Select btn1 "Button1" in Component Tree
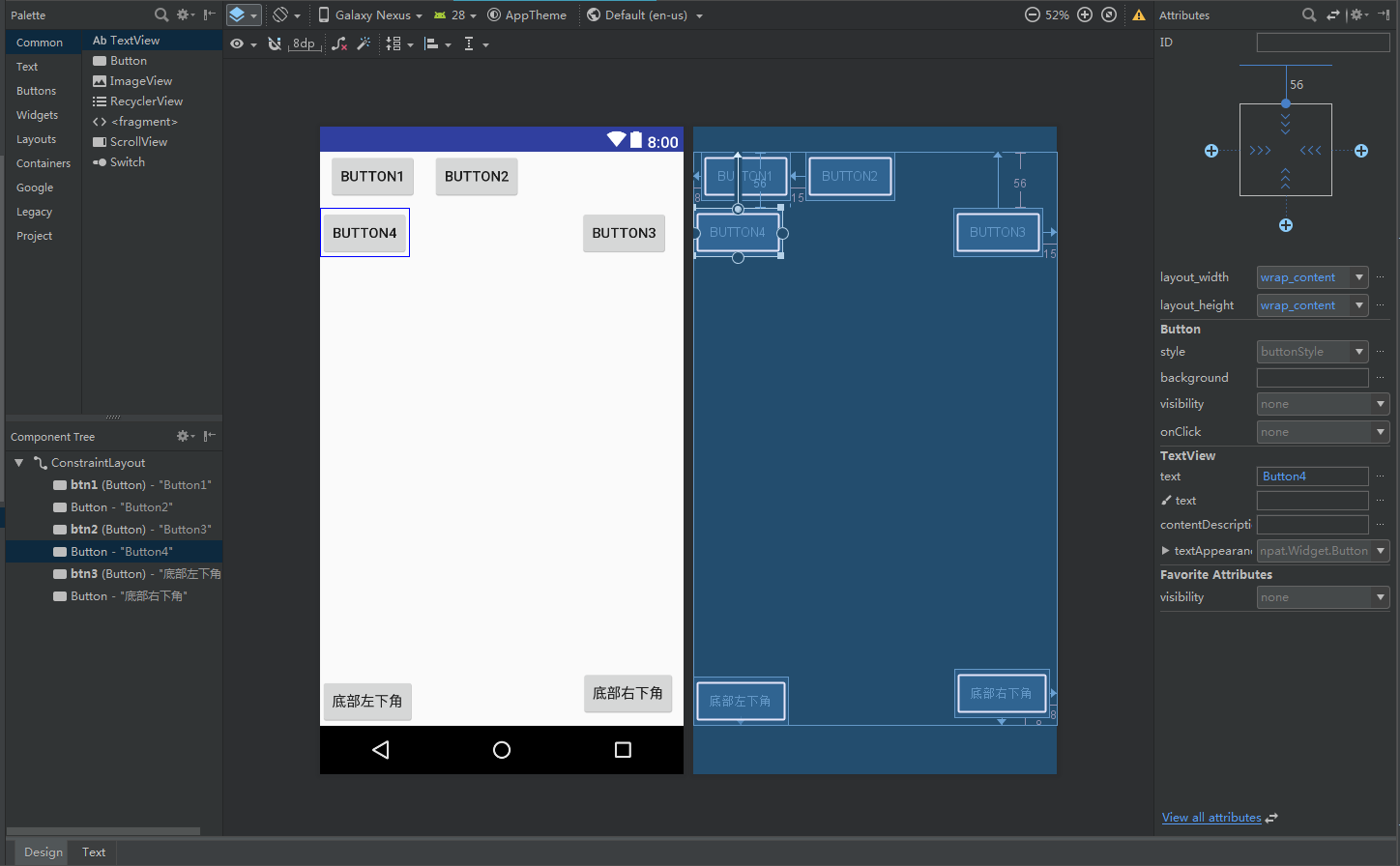 point(114,485)
